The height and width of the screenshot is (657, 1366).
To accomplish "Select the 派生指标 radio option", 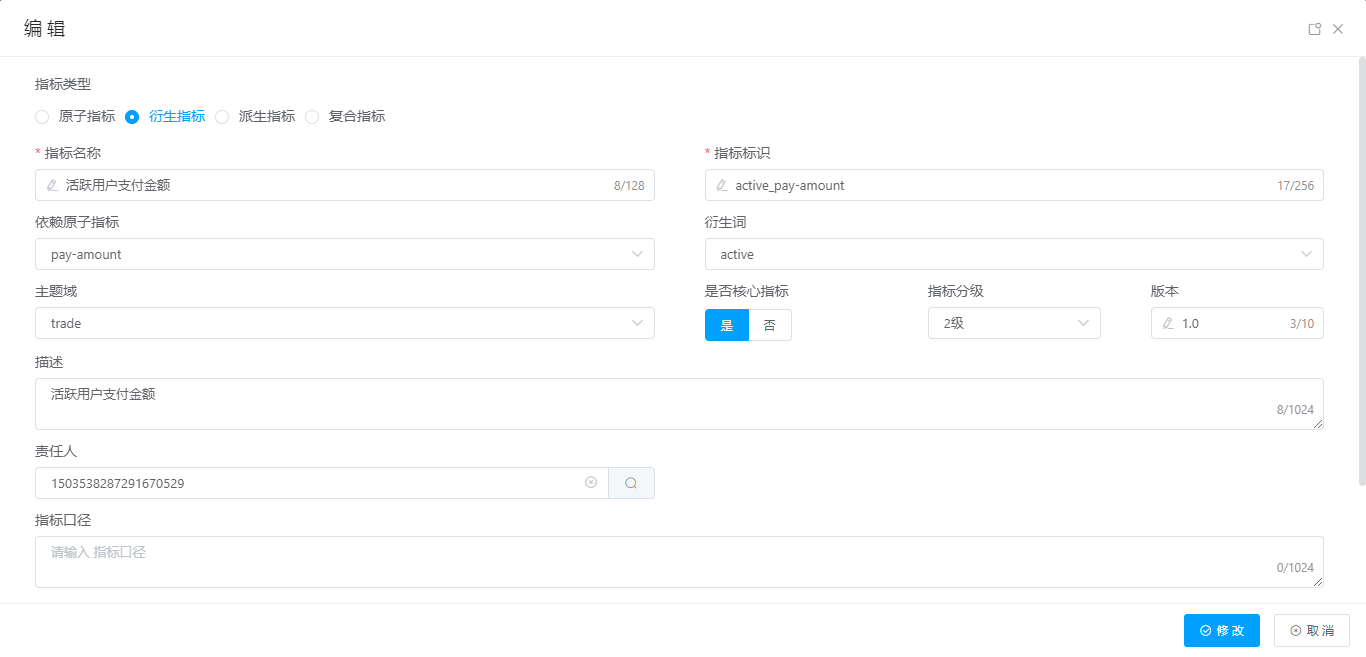I will click(222, 117).
